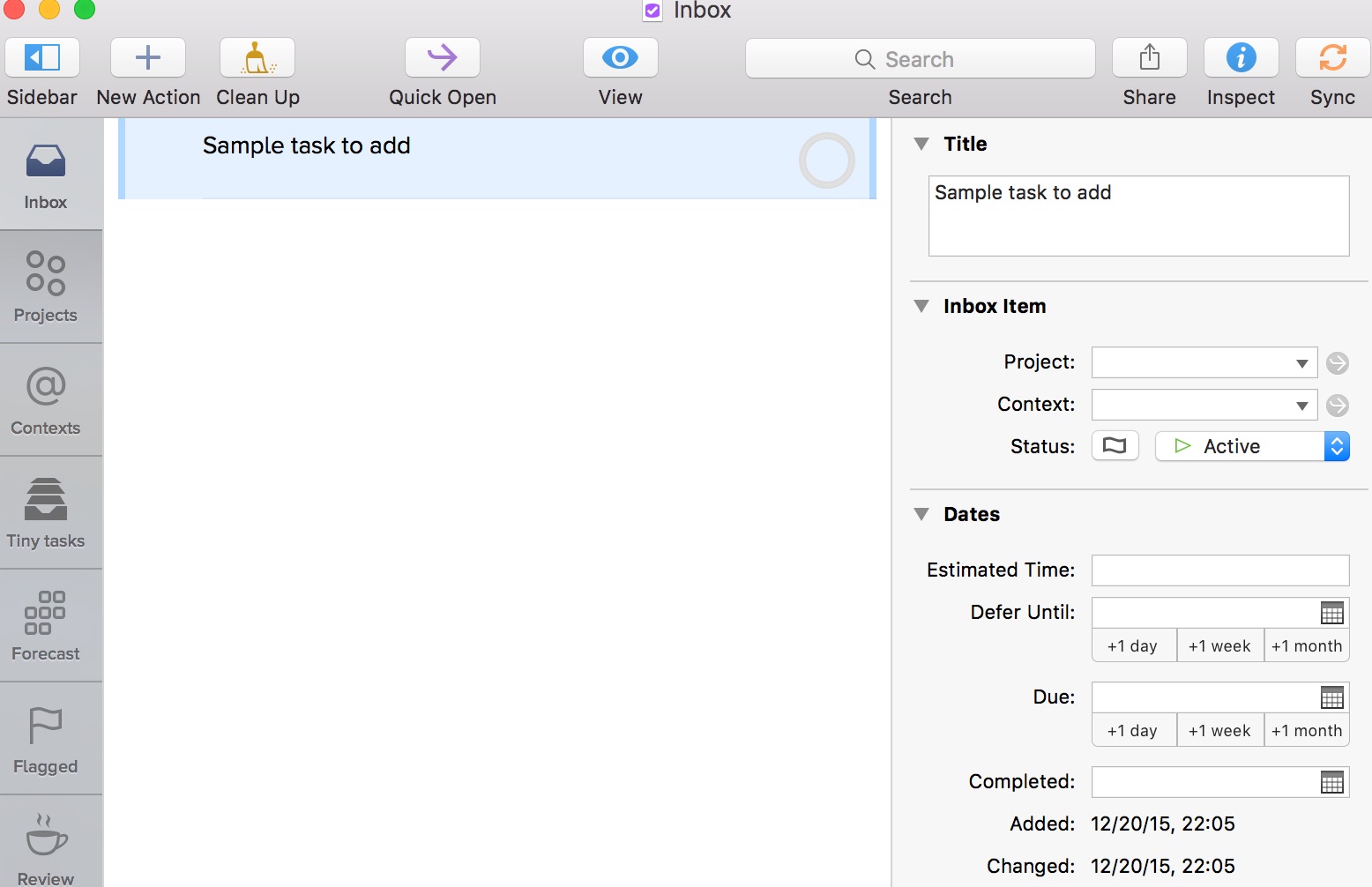Open the Context dropdown arrow
This screenshot has width=1372, height=887.
(x=1302, y=406)
